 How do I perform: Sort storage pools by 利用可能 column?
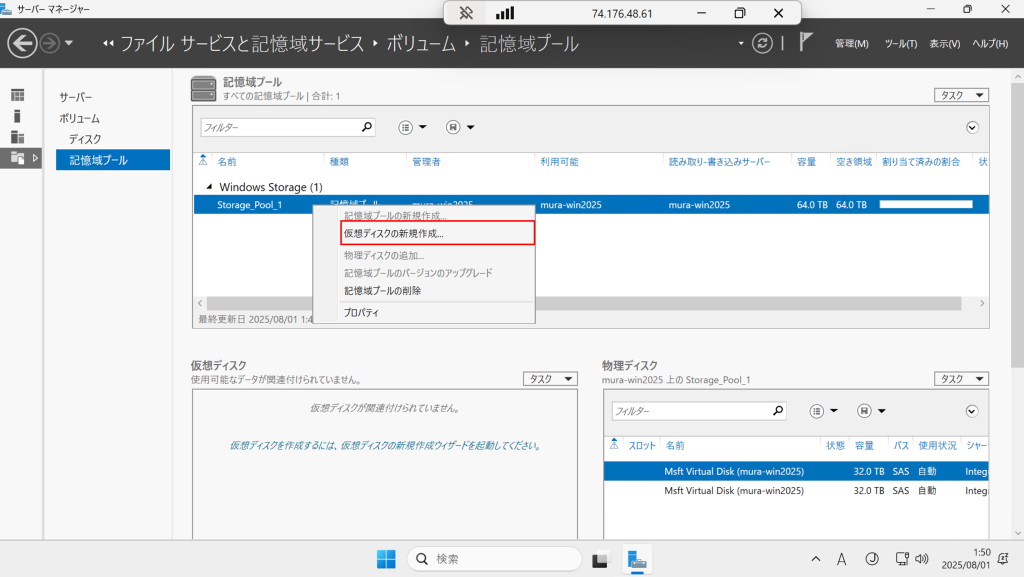pyautogui.click(x=559, y=162)
